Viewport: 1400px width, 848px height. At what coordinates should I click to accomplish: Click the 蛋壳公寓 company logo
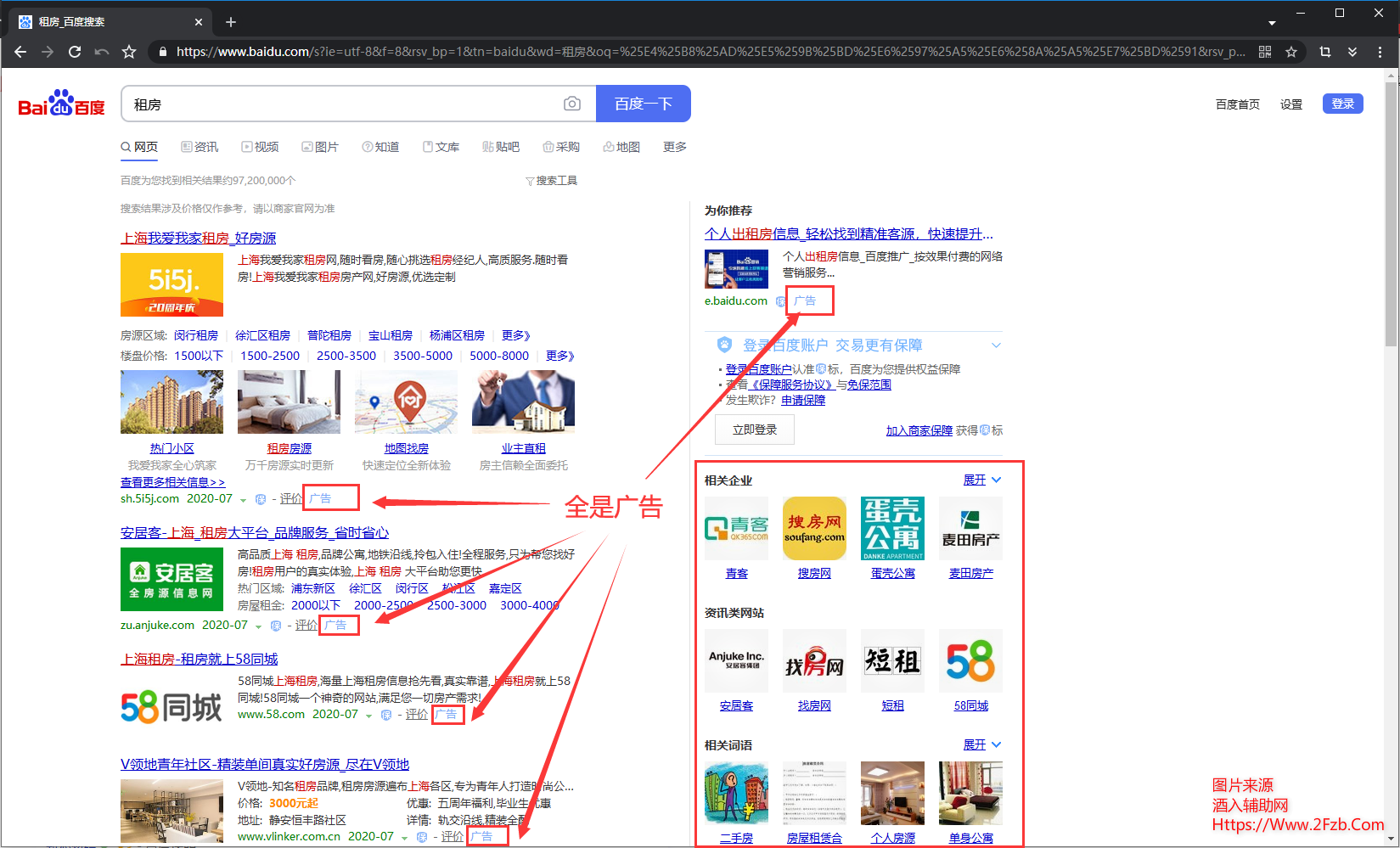point(892,529)
